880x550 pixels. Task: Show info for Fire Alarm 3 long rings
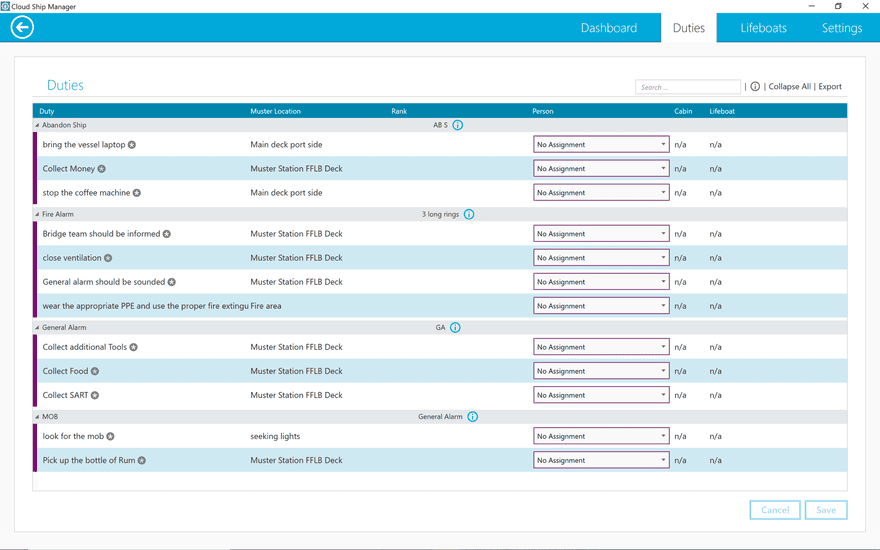click(x=469, y=214)
